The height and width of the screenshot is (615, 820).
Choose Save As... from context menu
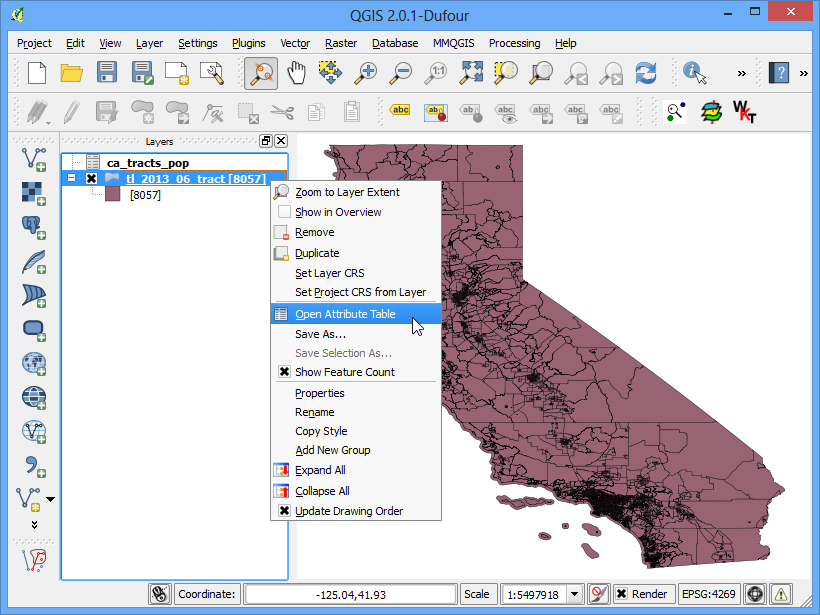click(356, 334)
